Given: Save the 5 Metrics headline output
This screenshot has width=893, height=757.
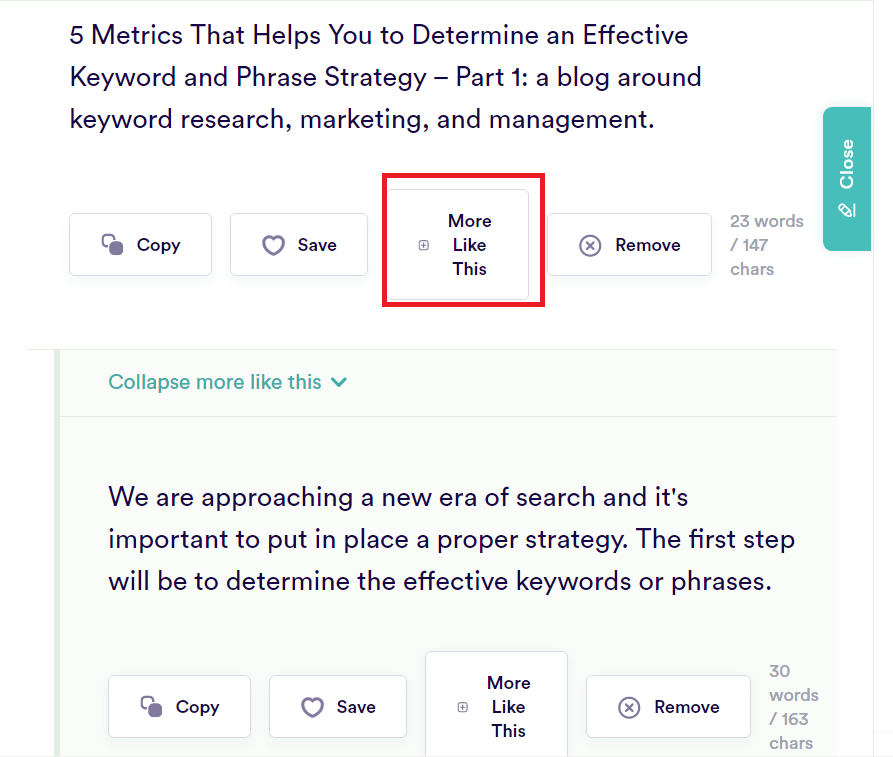Looking at the screenshot, I should (x=298, y=245).
